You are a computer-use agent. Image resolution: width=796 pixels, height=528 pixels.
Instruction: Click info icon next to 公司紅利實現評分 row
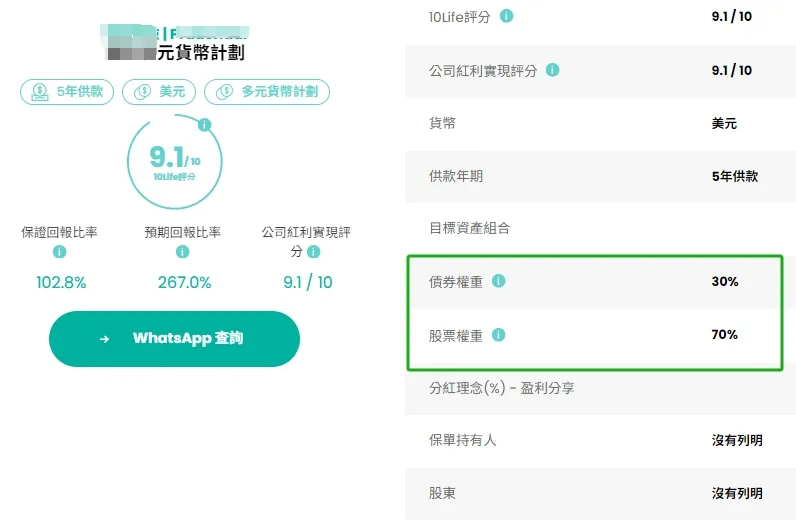(553, 70)
